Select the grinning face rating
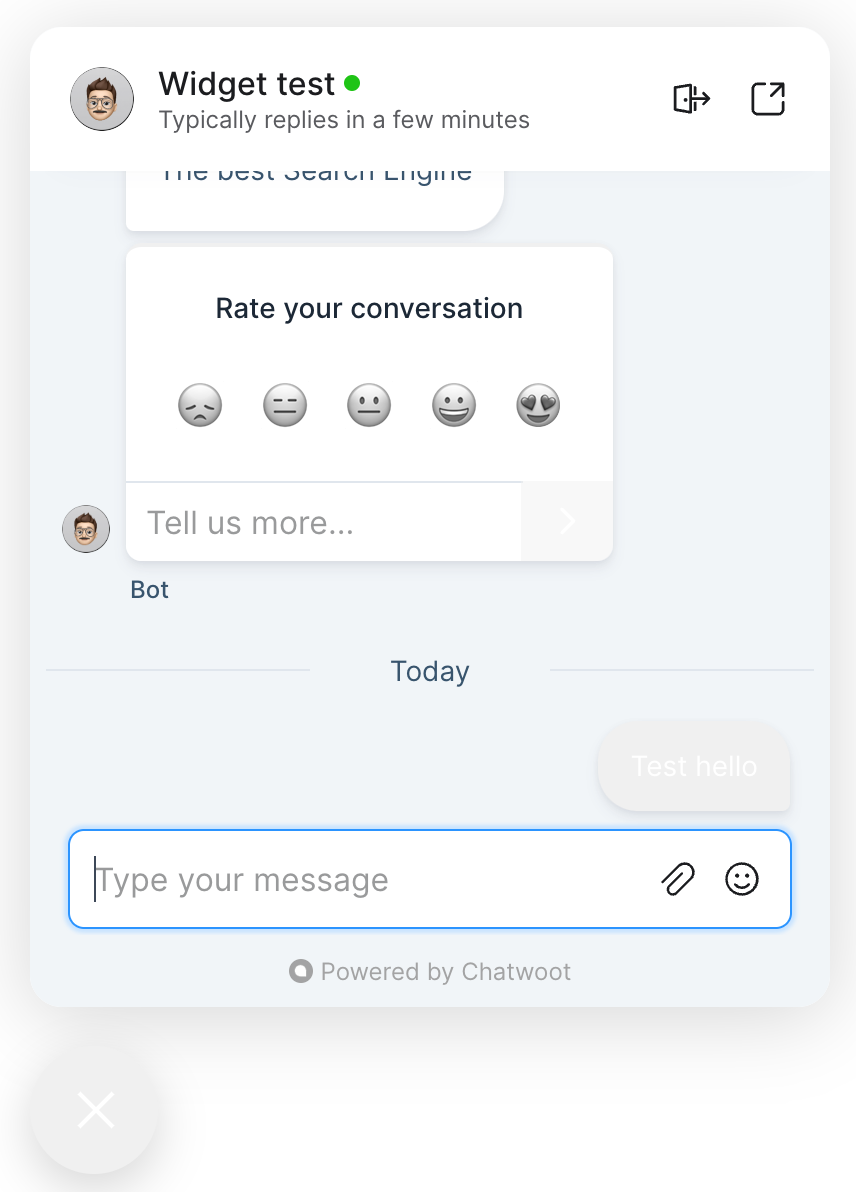This screenshot has width=856, height=1192. [x=454, y=404]
